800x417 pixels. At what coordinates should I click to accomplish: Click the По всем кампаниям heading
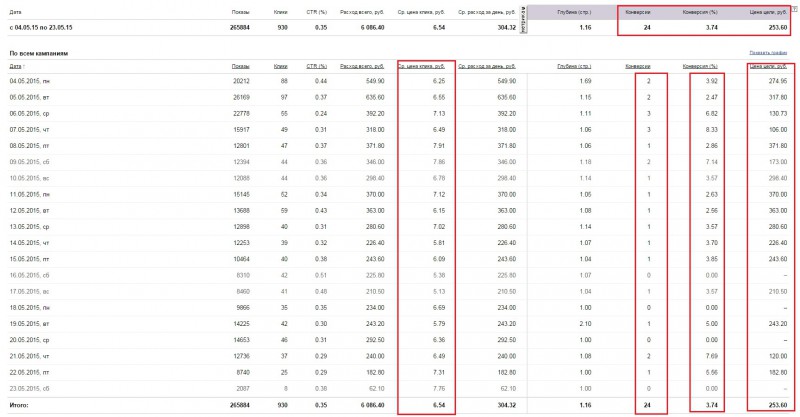(38, 53)
